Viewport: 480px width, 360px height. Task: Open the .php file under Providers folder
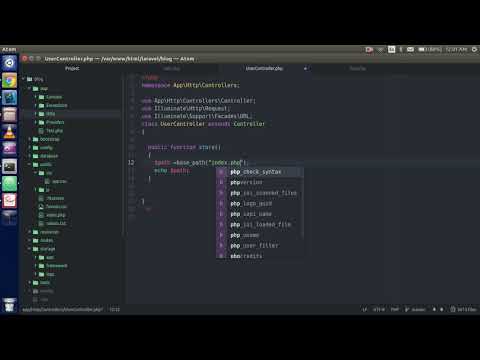[54, 131]
